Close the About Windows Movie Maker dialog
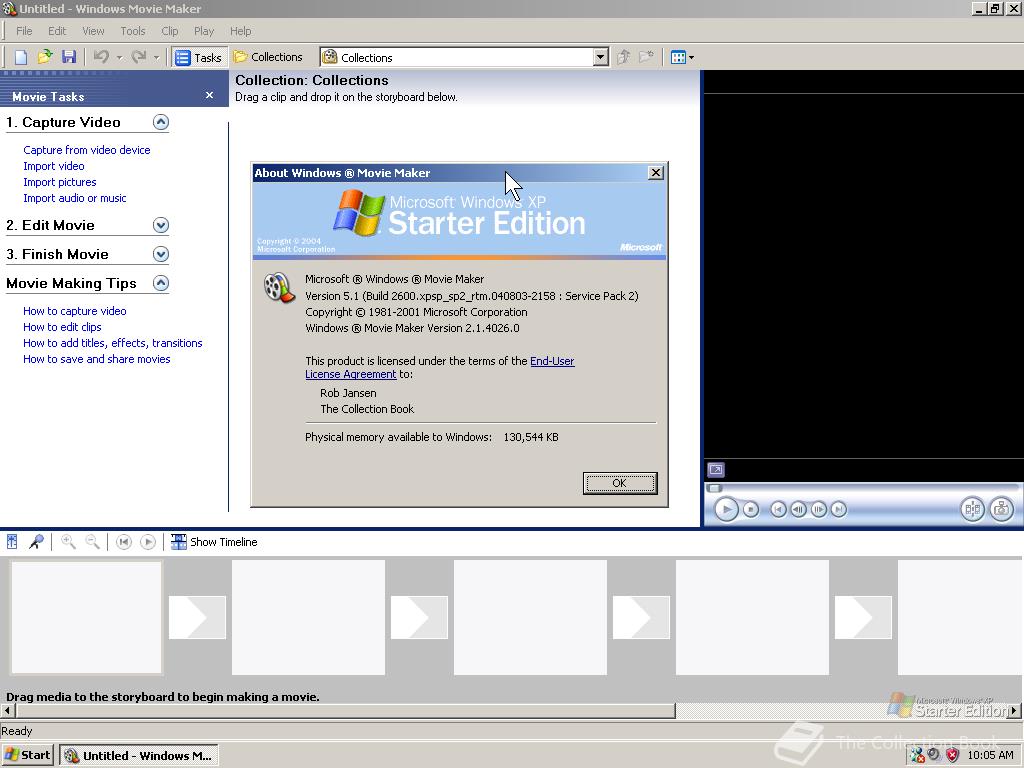This screenshot has width=1024, height=768. [x=656, y=172]
